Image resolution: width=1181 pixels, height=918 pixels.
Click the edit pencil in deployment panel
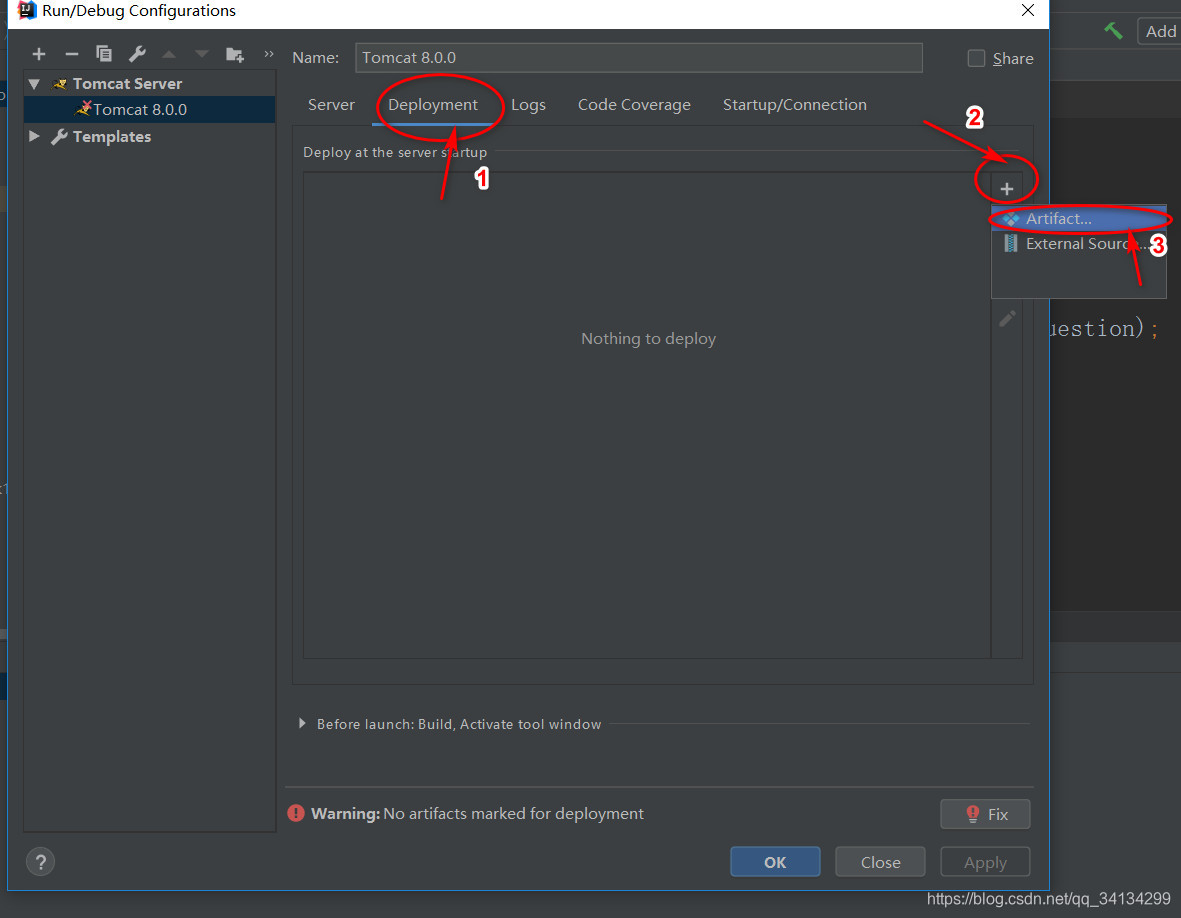[x=1007, y=319]
